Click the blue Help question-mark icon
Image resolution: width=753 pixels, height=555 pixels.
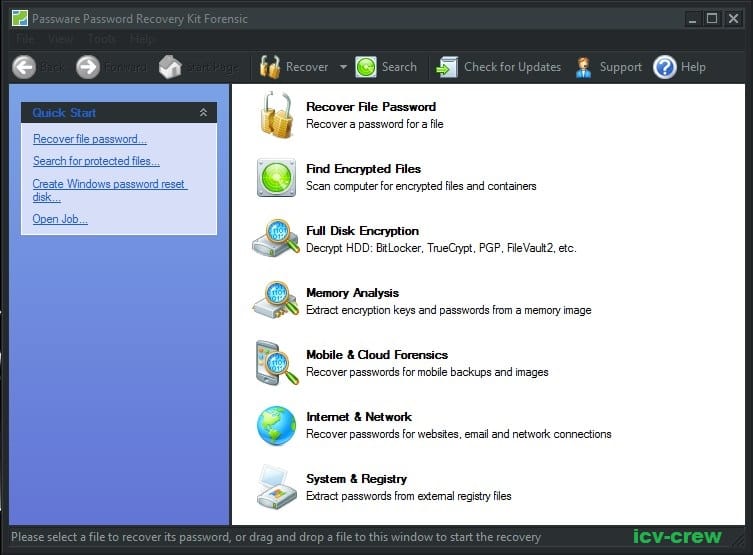665,67
